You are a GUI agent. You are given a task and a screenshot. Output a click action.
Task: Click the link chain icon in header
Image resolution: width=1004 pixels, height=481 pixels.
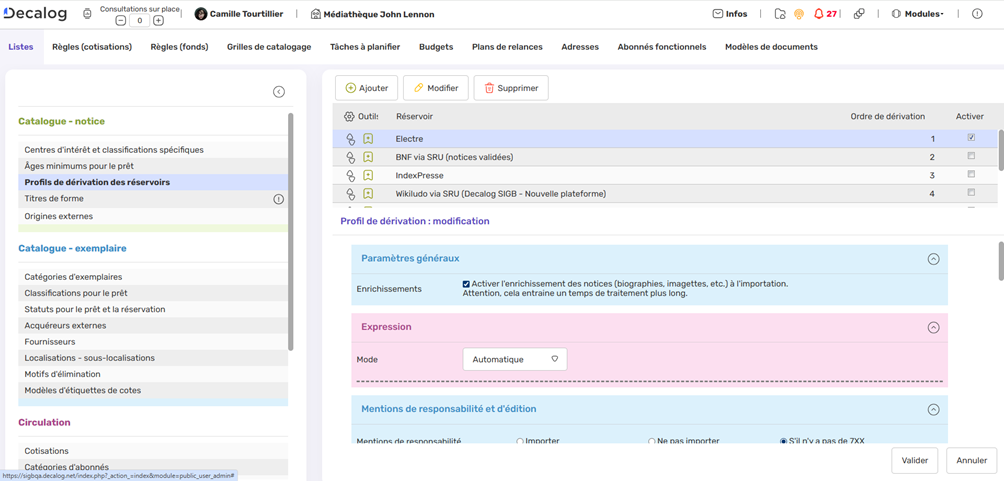point(859,14)
